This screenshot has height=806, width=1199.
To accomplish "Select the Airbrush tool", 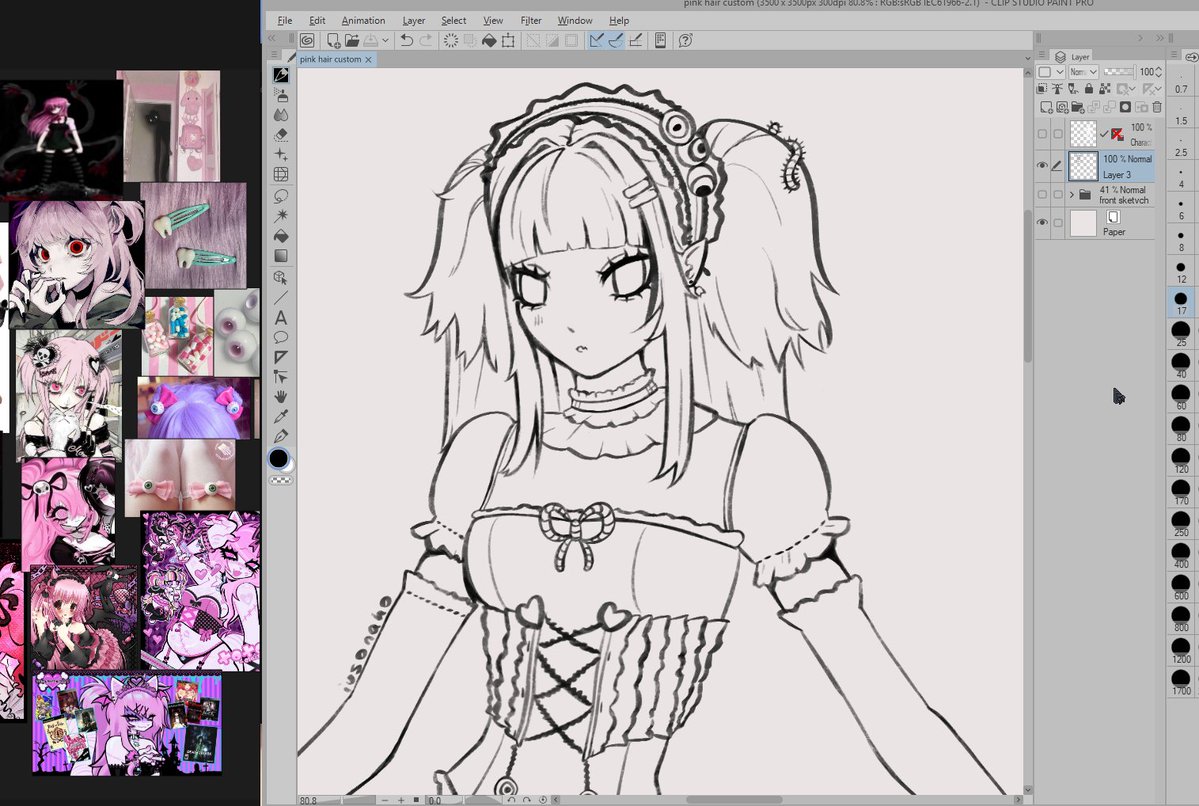I will (x=281, y=95).
